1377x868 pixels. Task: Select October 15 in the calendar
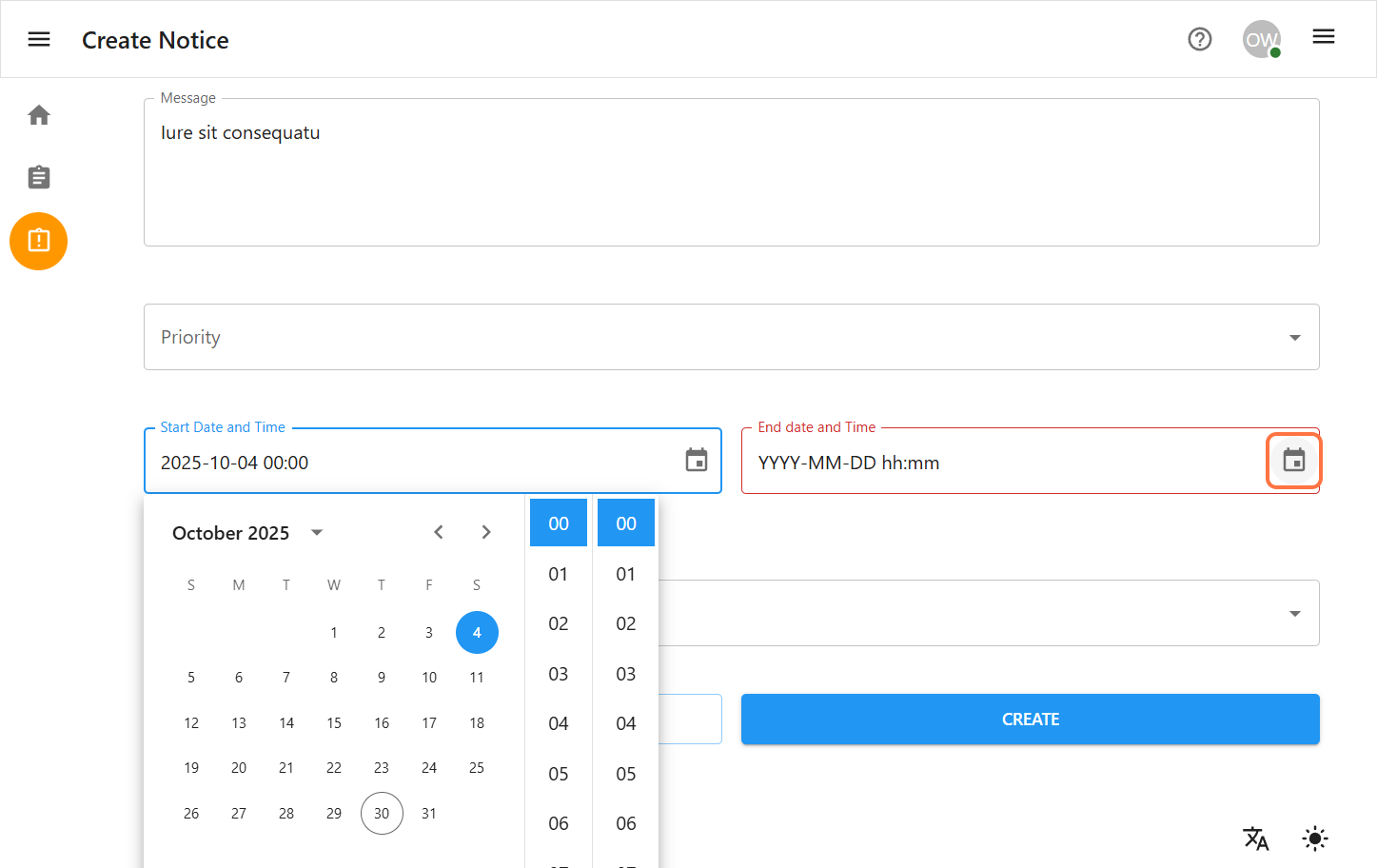[334, 722]
